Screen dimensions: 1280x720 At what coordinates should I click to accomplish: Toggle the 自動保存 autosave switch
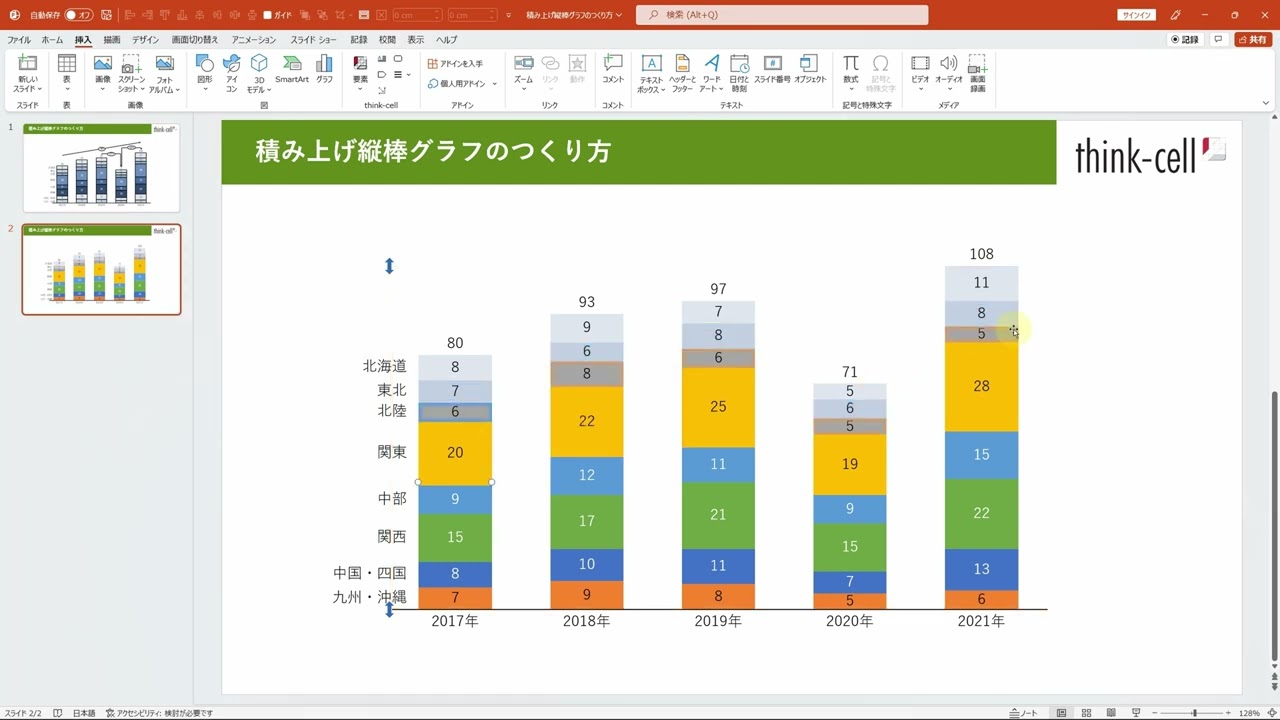(78, 15)
